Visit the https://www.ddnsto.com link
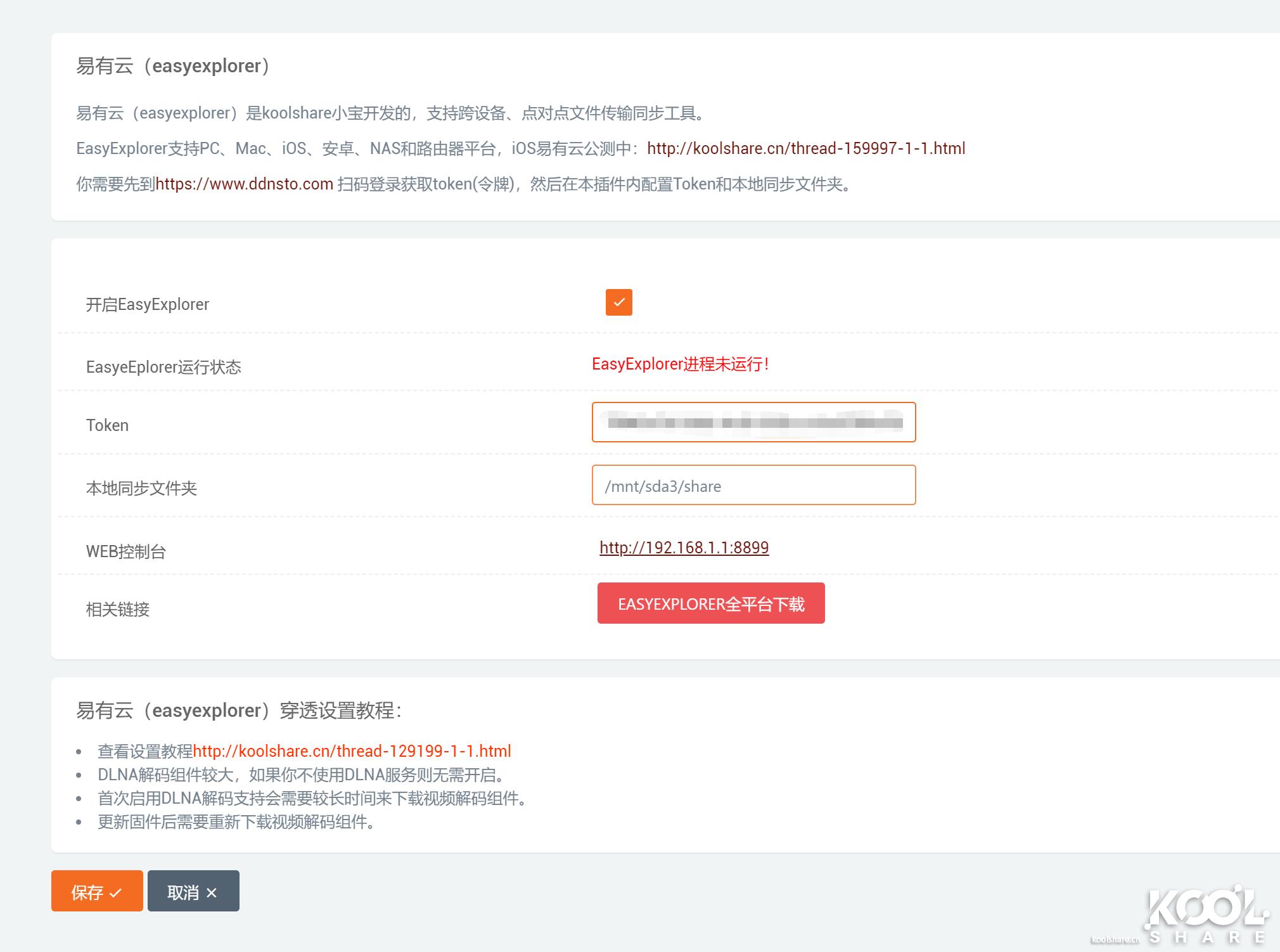Image resolution: width=1280 pixels, height=952 pixels. [x=244, y=184]
